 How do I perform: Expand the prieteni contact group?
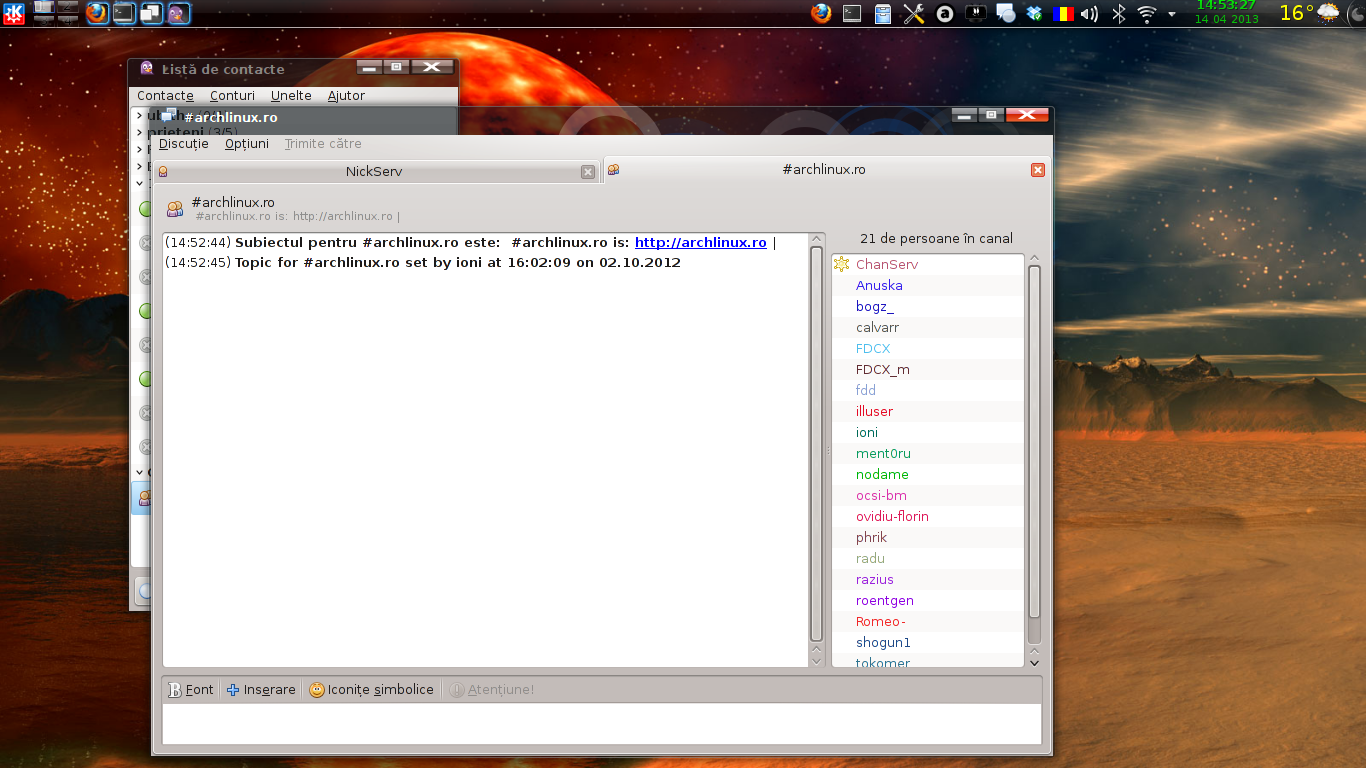139,132
